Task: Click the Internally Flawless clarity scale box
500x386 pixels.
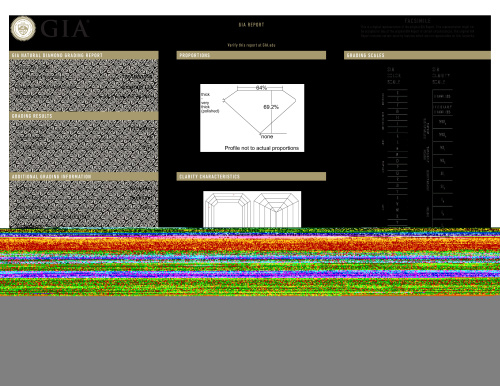Action: click(x=442, y=109)
